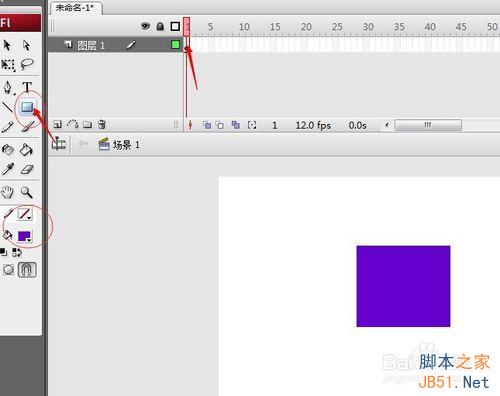Viewport: 500px width, 396px height.
Task: Select the Lasso tool
Action: (x=27, y=64)
